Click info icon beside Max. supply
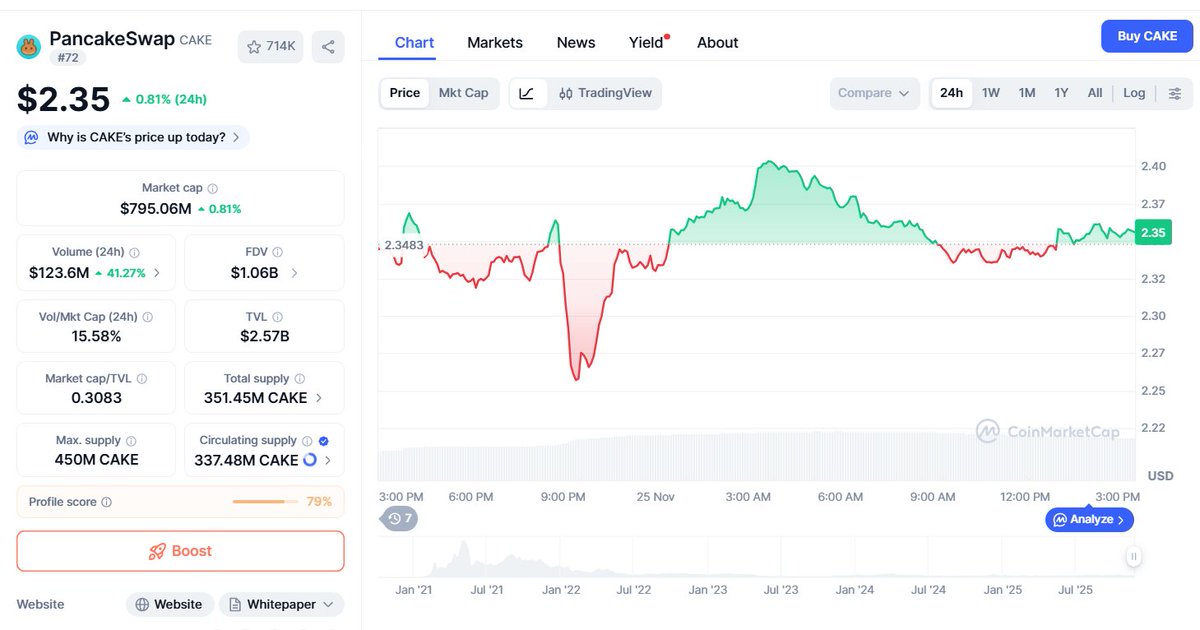The image size is (1200, 630). click(131, 441)
